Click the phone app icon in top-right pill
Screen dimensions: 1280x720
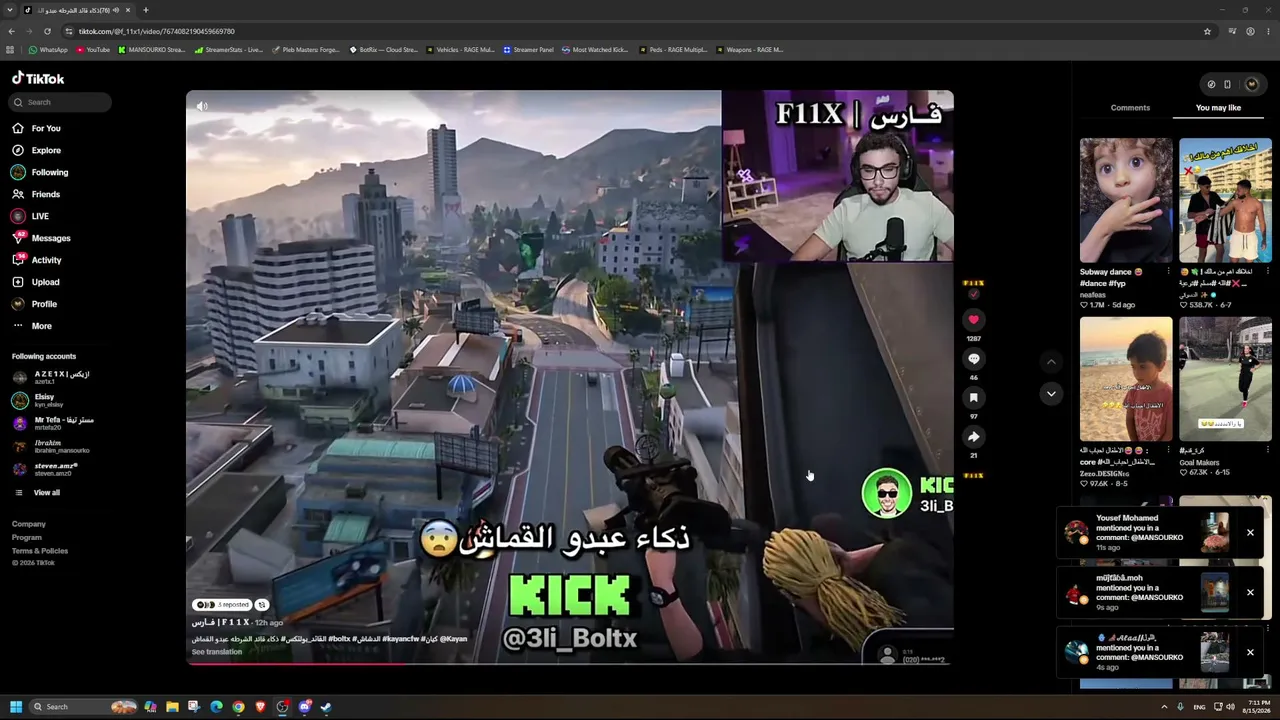(1227, 84)
